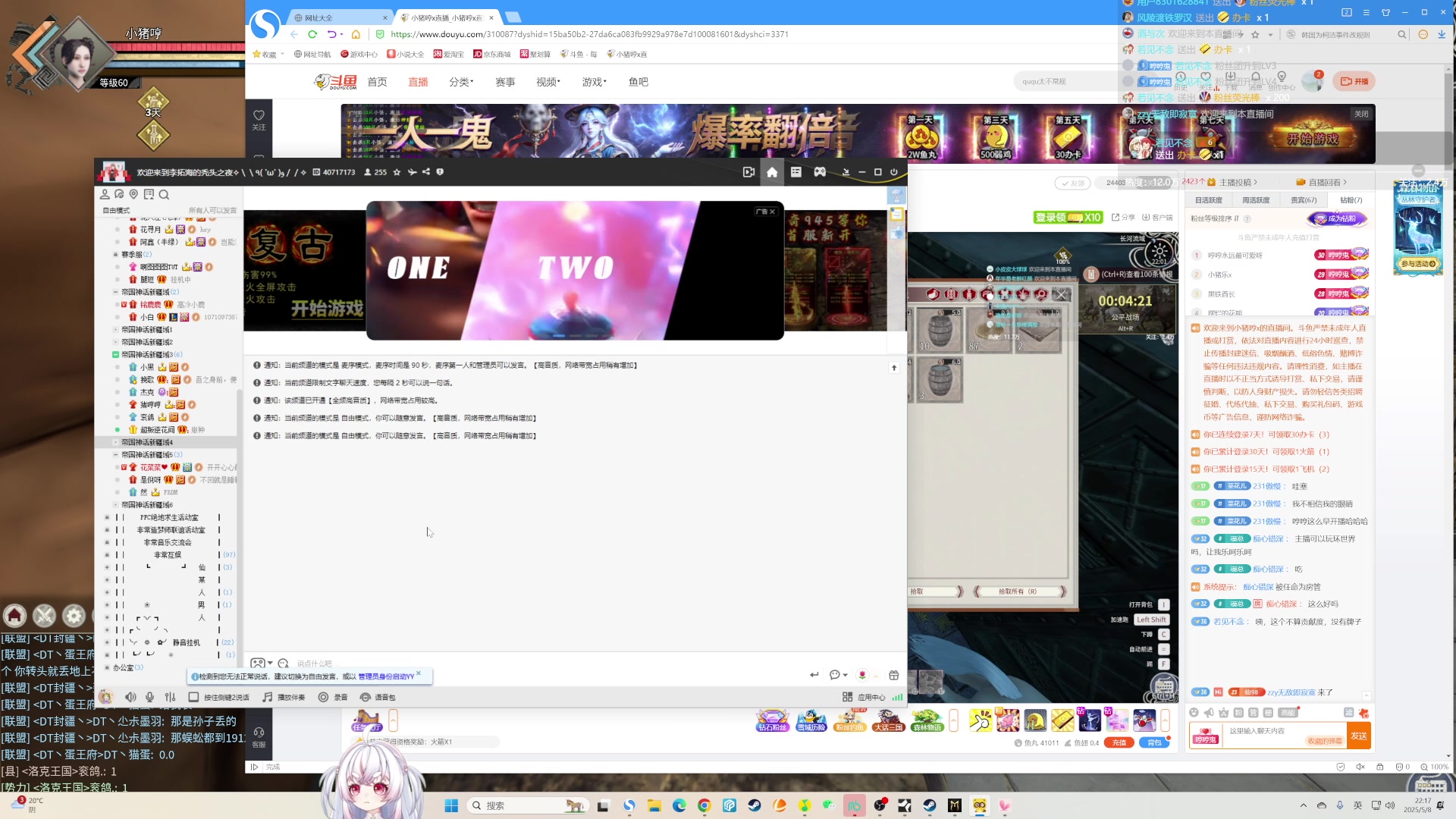
Task: Click the browser home button
Action: pos(356,34)
